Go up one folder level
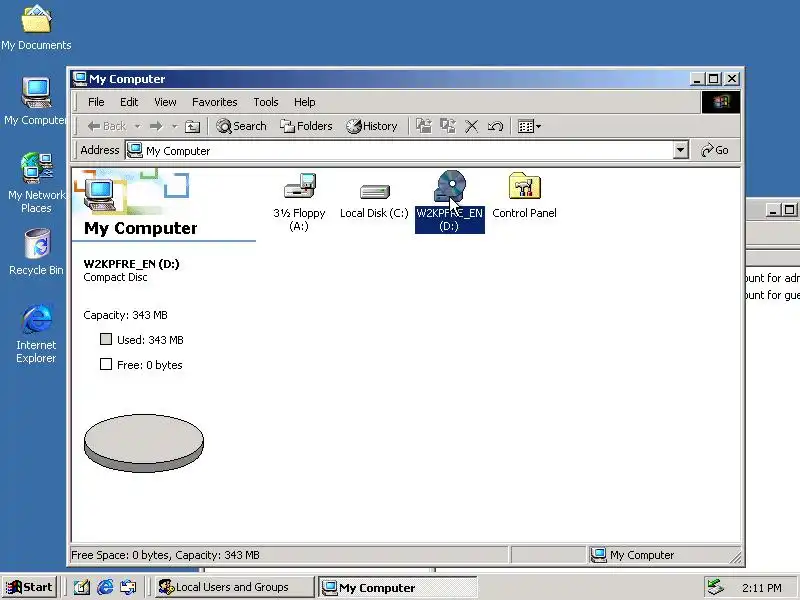 192,126
